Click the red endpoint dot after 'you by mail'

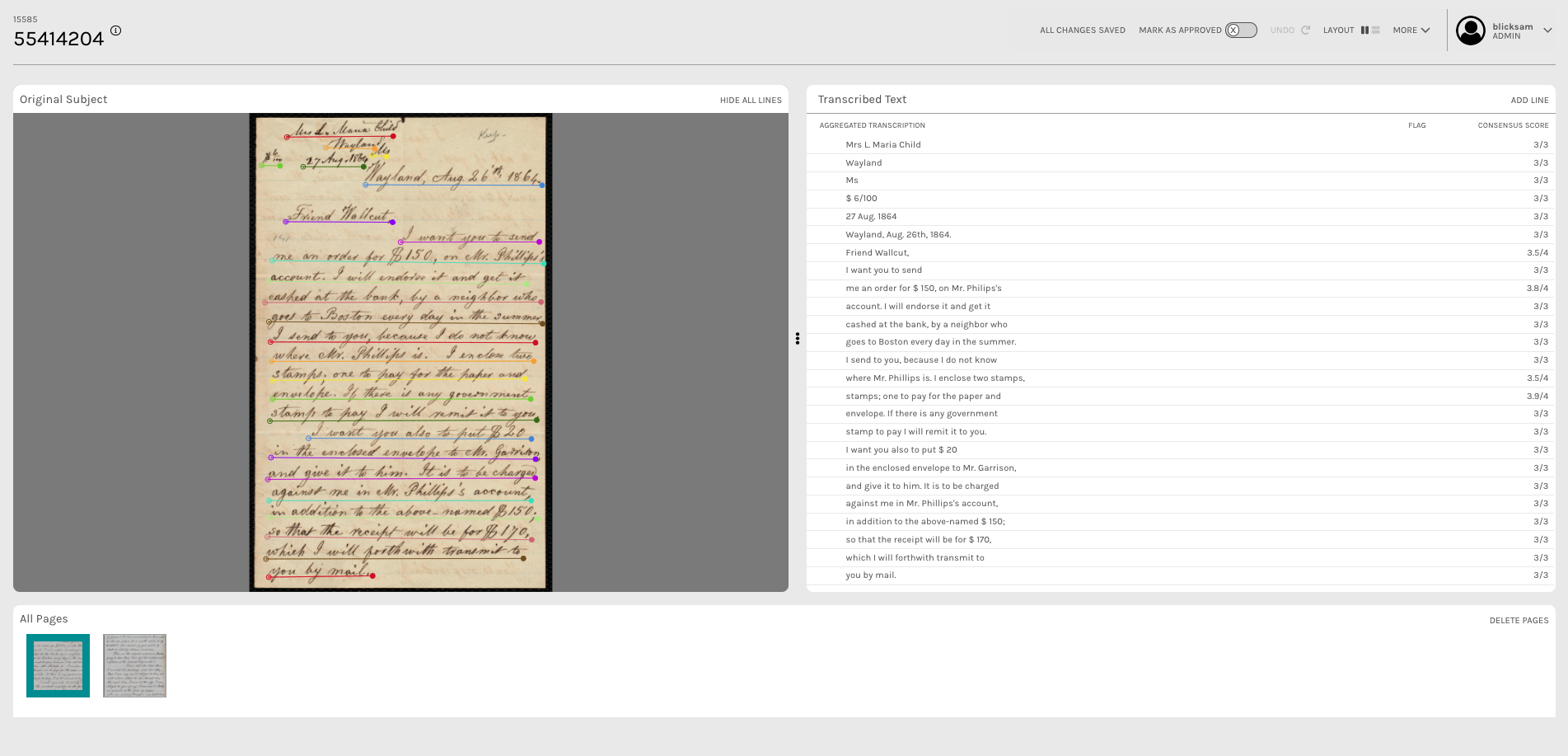[x=372, y=575]
